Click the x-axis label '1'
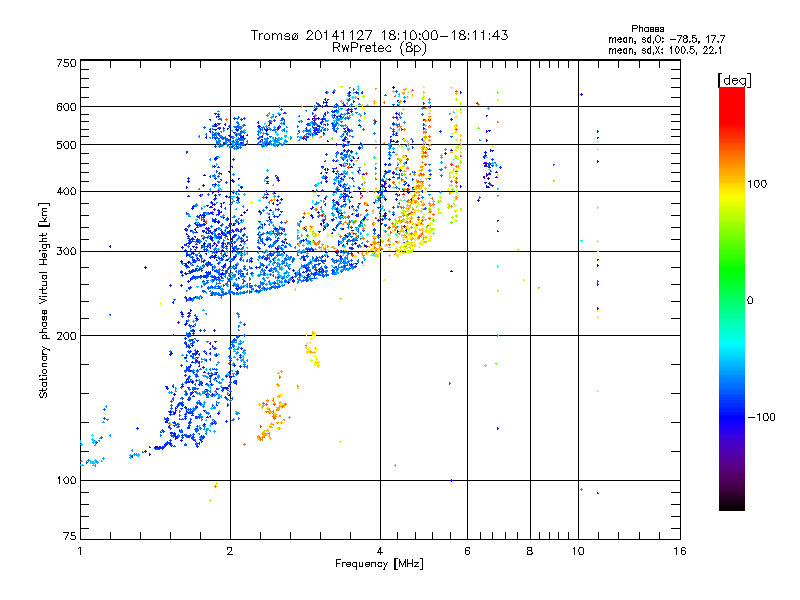800x600 pixels. [80, 551]
